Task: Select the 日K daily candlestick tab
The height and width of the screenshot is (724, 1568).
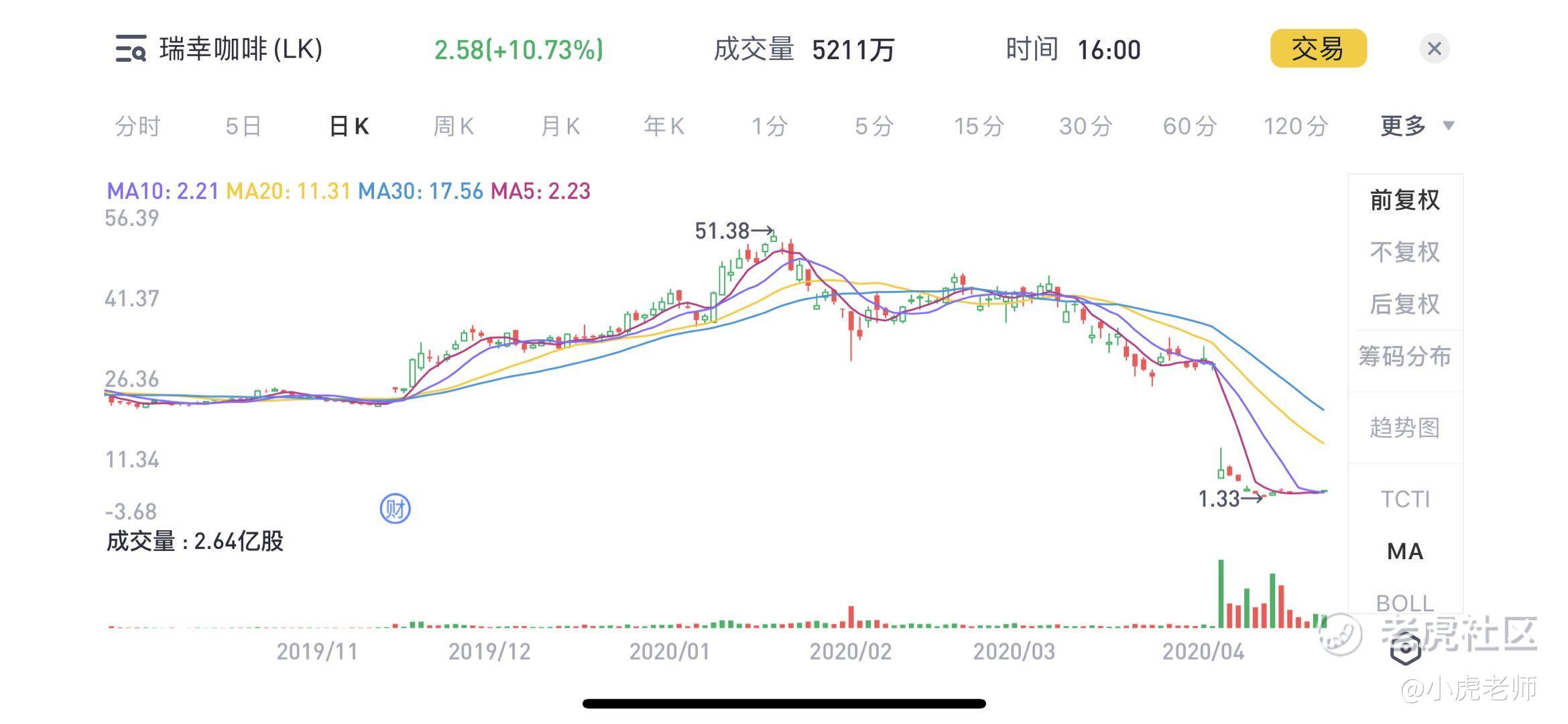Action: tap(349, 126)
